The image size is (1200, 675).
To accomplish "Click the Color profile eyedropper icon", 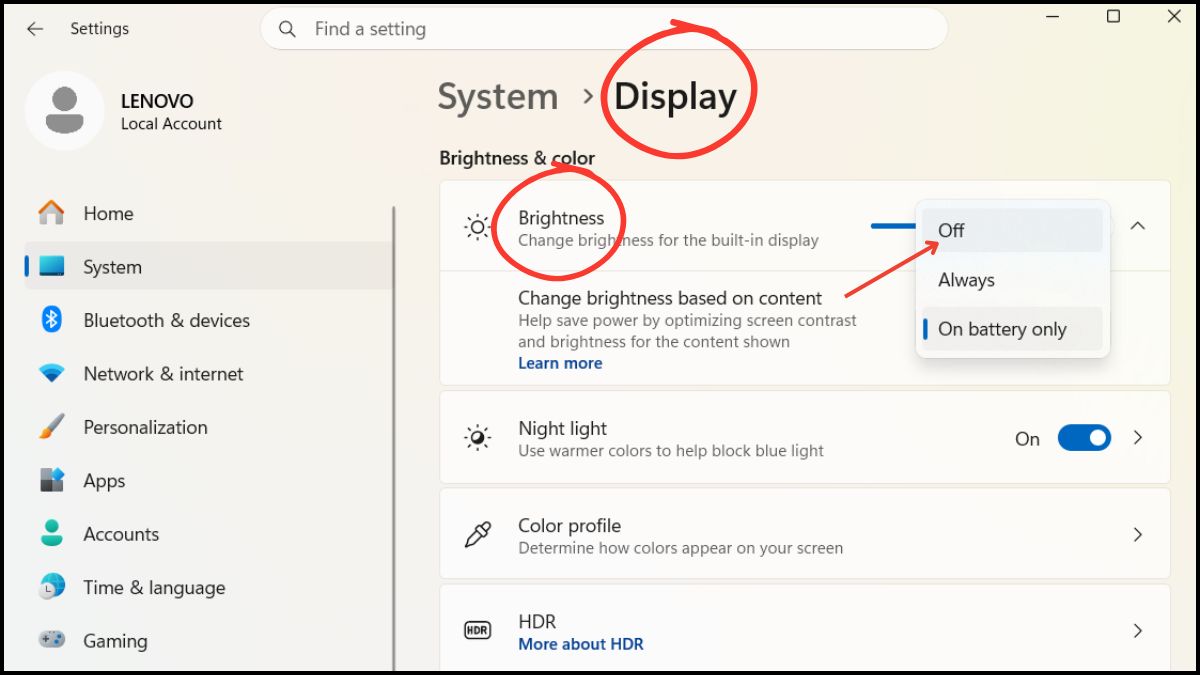I will (478, 535).
